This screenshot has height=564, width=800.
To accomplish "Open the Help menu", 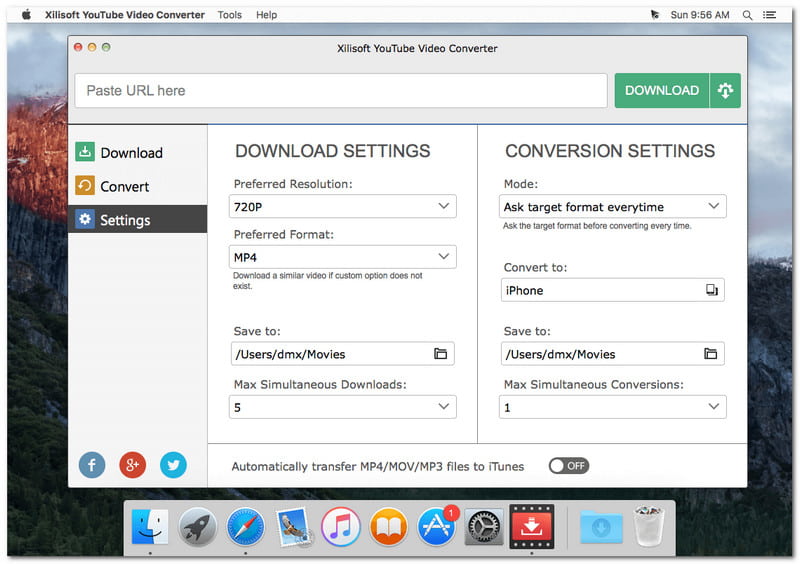I will [x=266, y=15].
